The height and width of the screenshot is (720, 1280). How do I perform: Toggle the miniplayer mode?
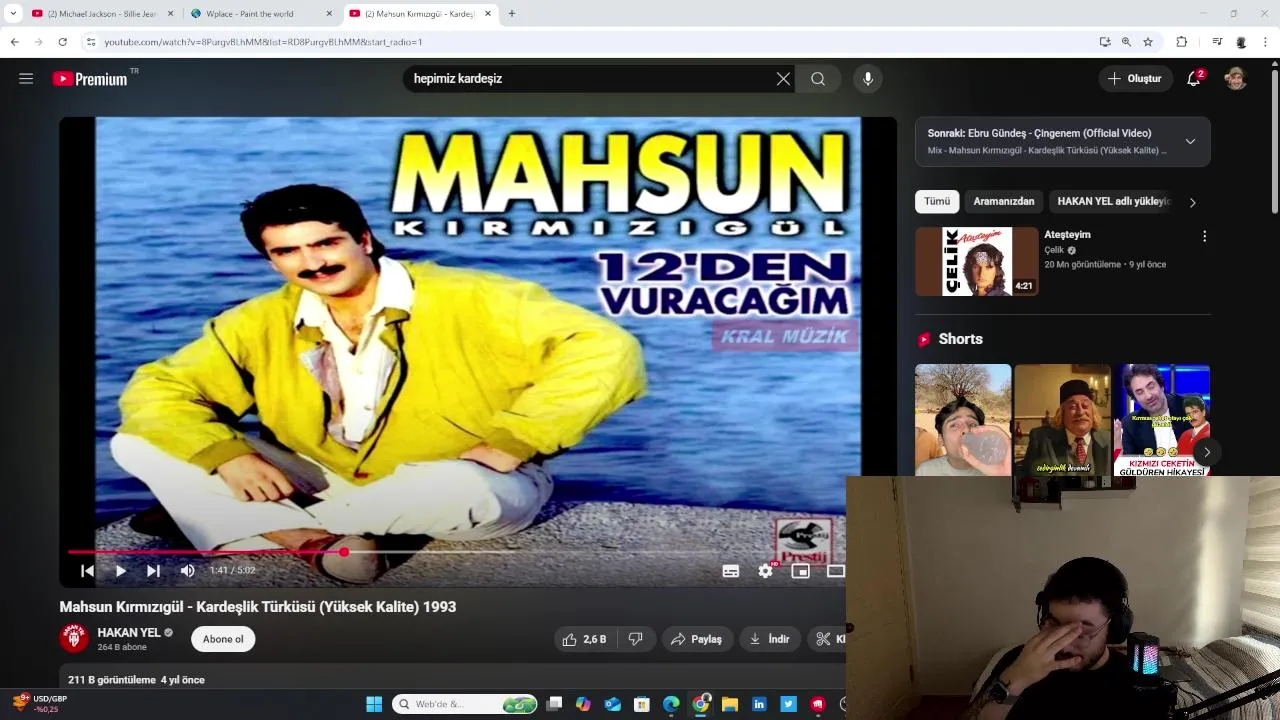[800, 571]
